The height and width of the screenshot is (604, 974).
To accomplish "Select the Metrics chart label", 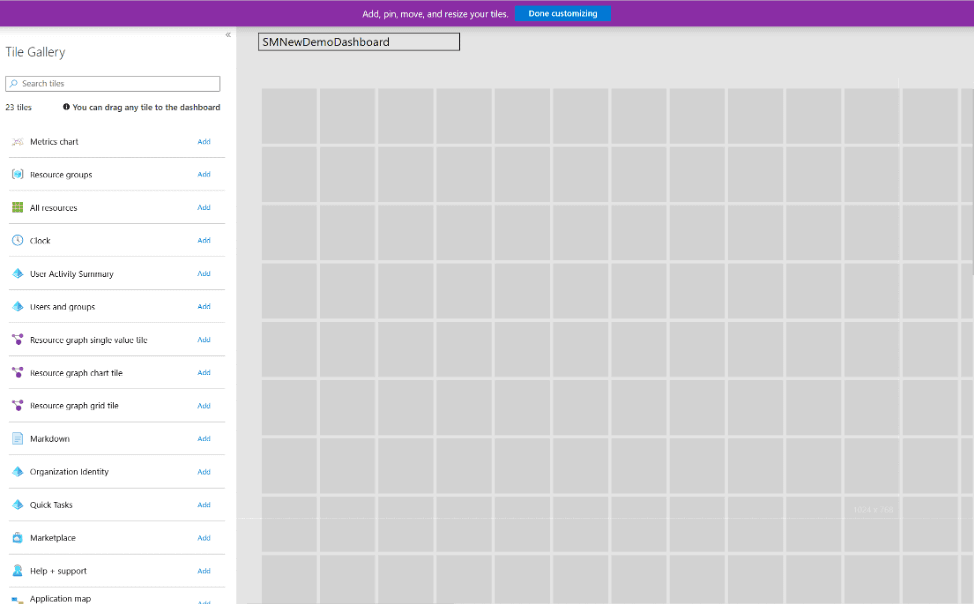I will click(54, 142).
